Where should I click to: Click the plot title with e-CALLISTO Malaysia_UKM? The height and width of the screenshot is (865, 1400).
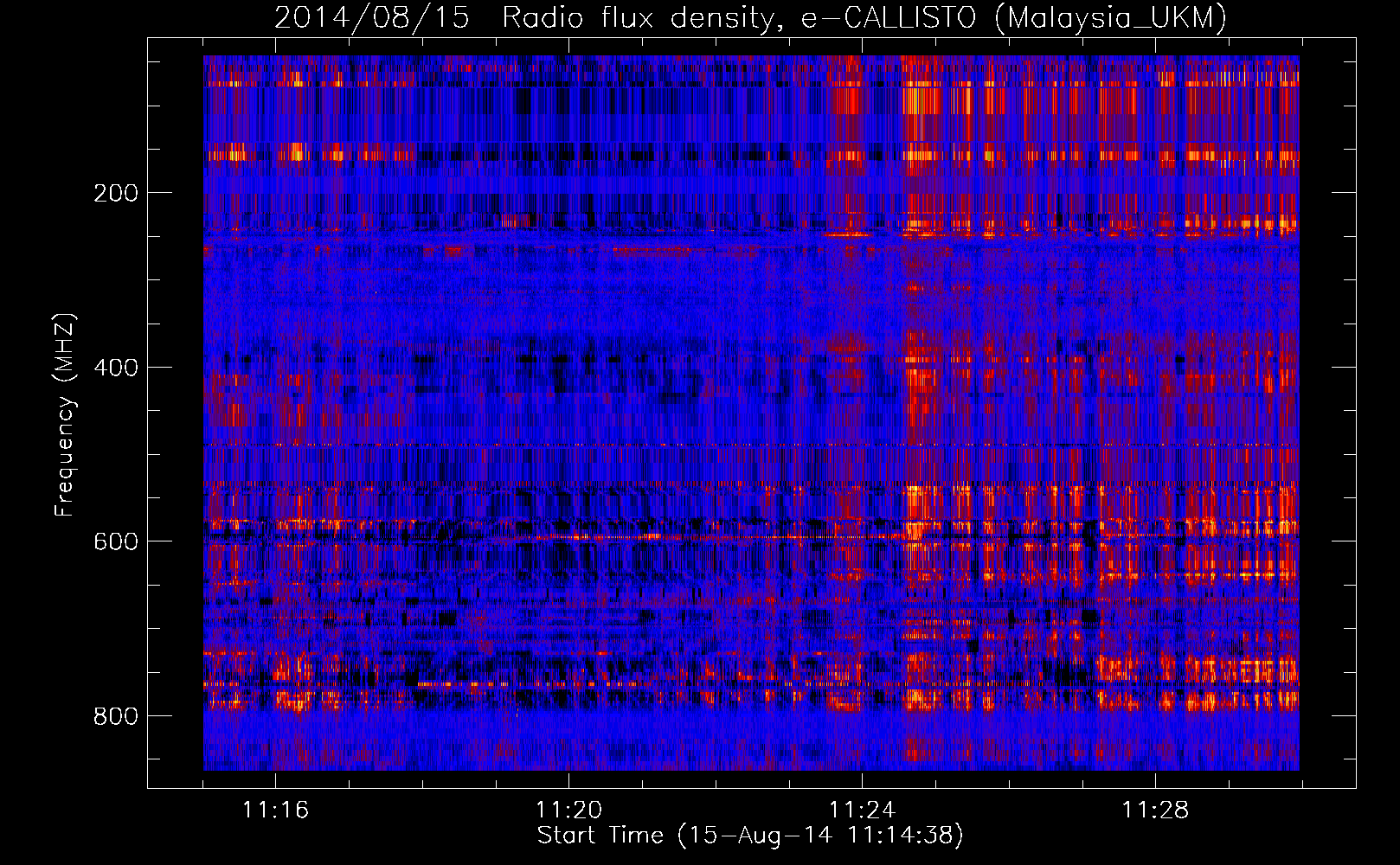[x=750, y=17]
